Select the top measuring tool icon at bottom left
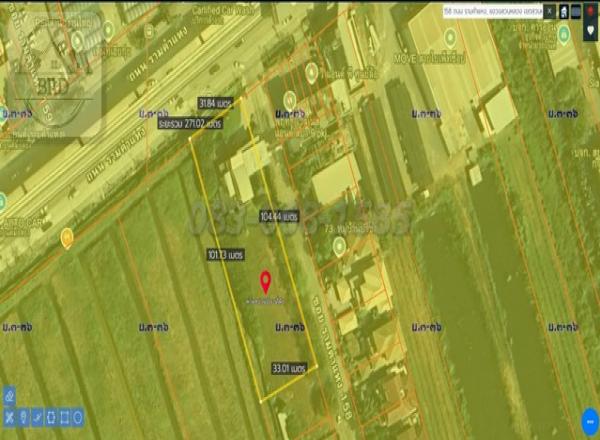 point(9,396)
